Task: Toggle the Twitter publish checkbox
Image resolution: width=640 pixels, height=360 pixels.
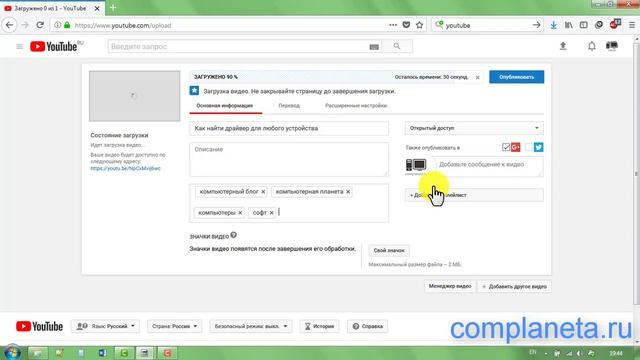Action: click(529, 147)
